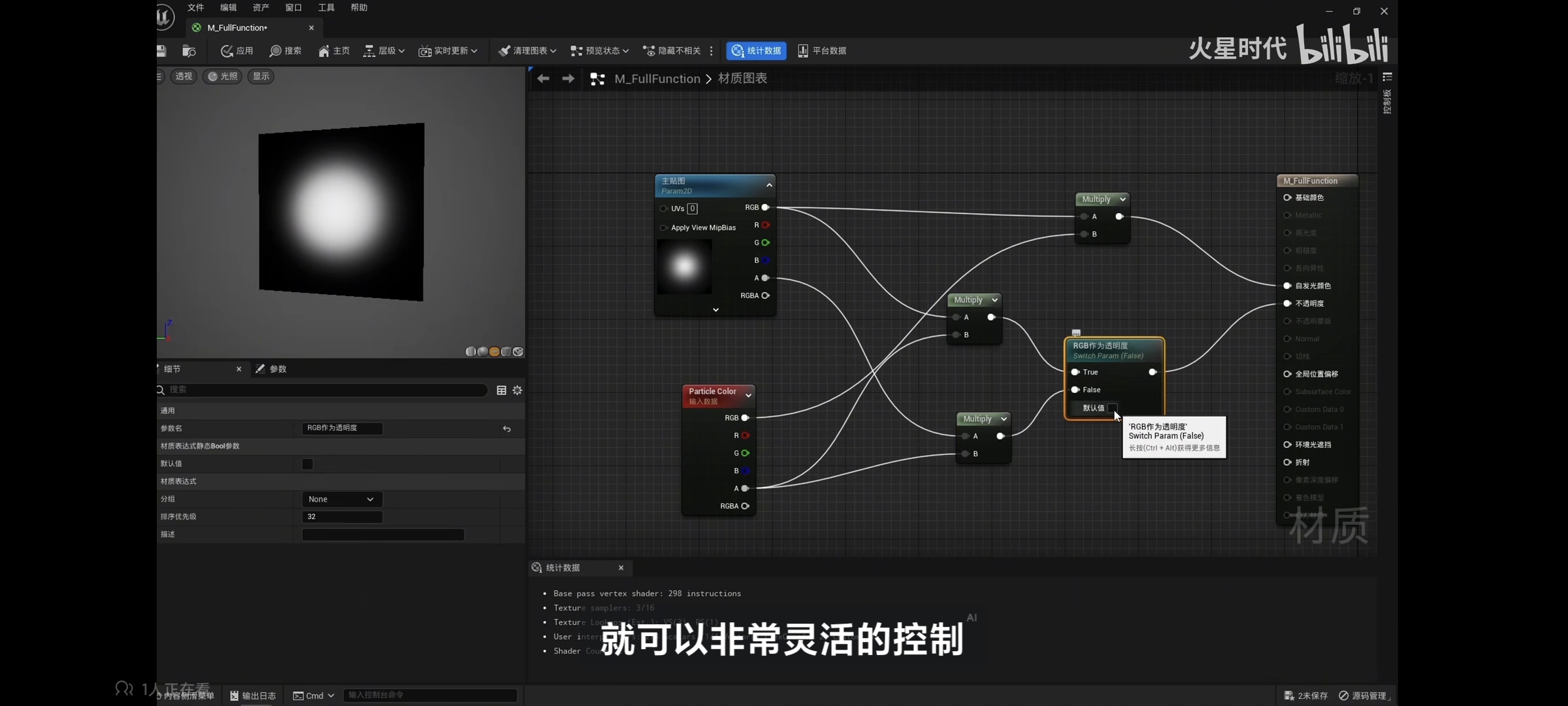Click the 输出日志 (Output Log) button

pos(253,696)
